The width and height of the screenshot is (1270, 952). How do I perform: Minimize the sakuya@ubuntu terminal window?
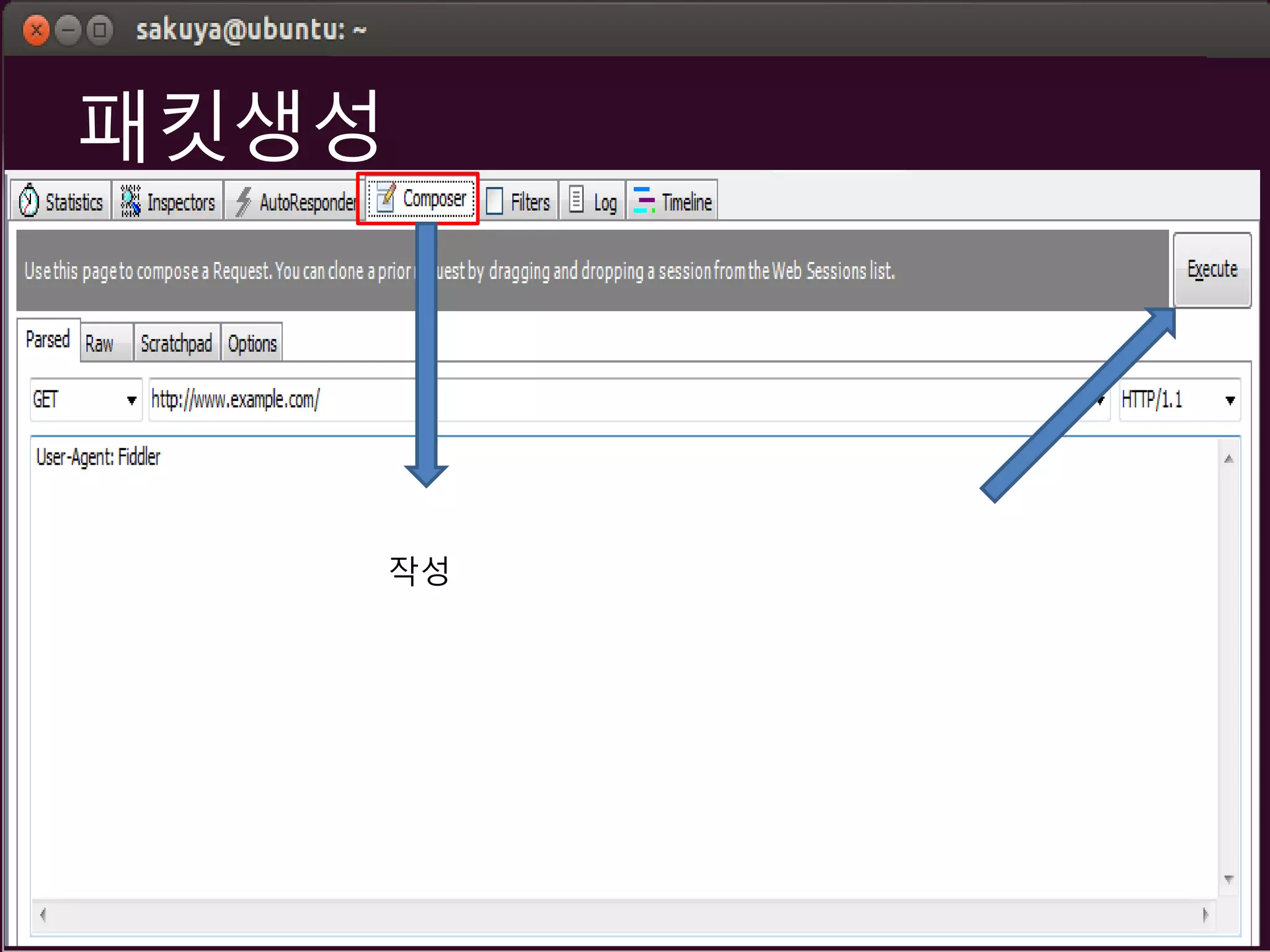pyautogui.click(x=68, y=30)
